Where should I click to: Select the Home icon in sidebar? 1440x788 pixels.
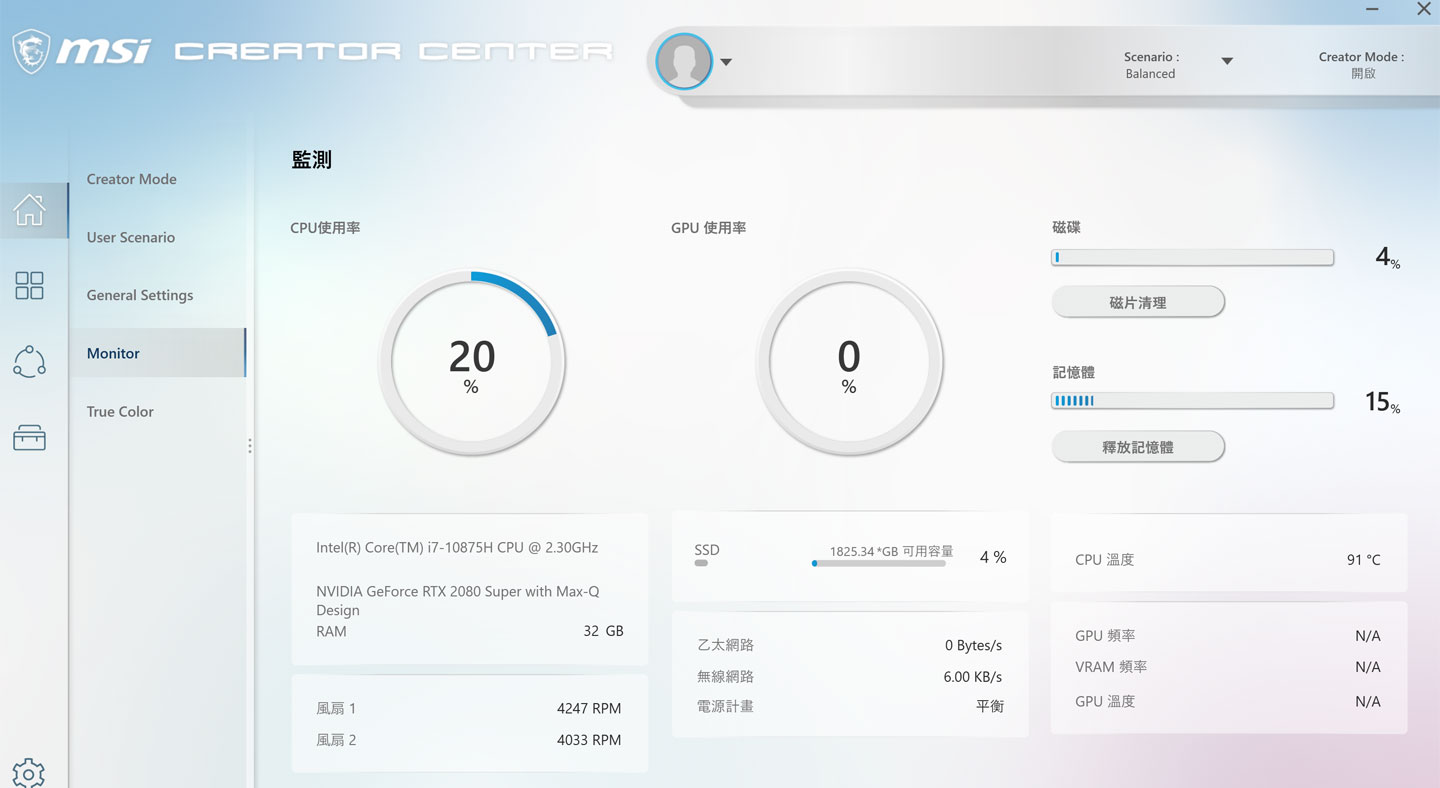(29, 210)
